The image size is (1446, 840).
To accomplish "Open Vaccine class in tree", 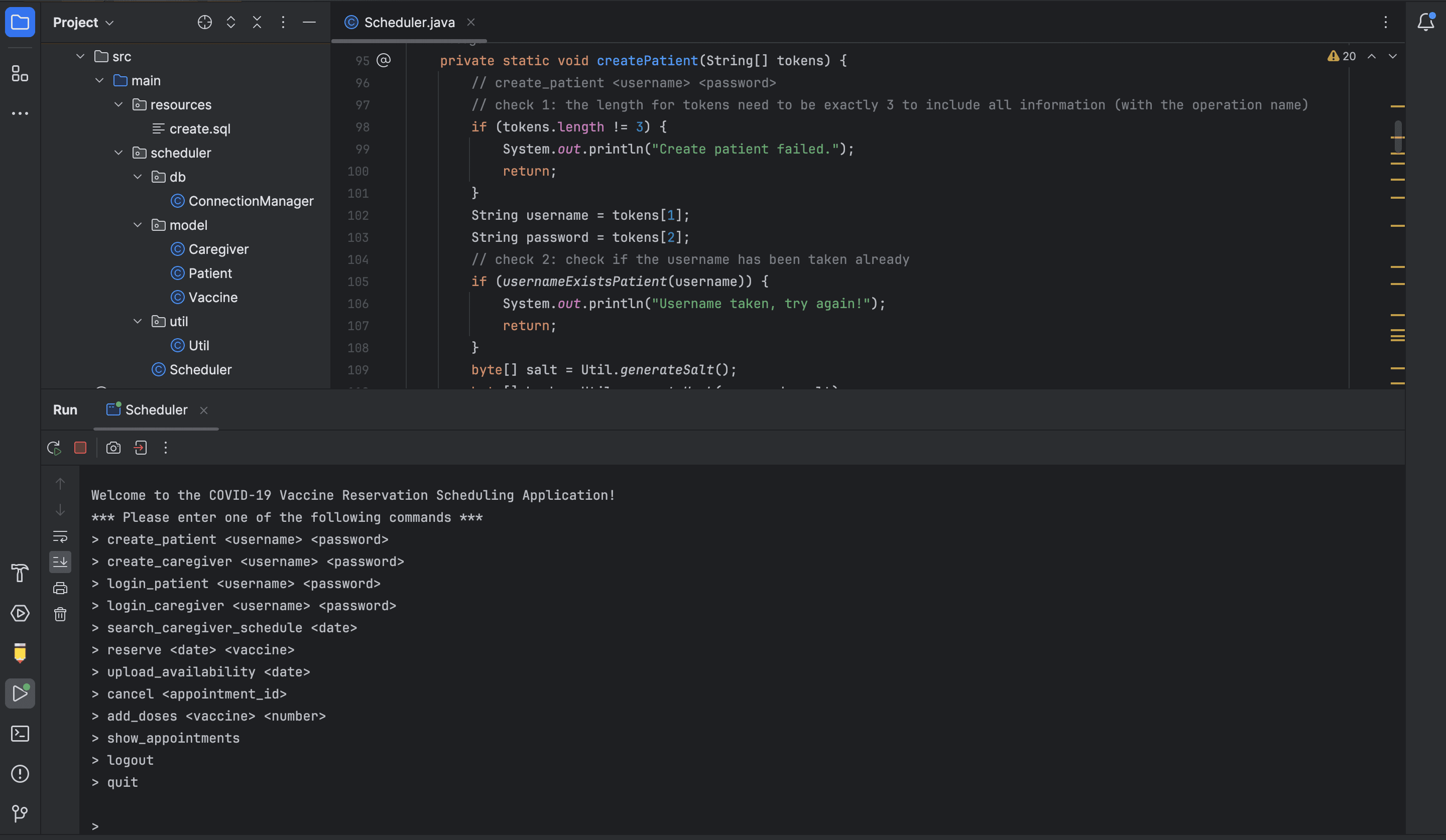I will (x=213, y=298).
